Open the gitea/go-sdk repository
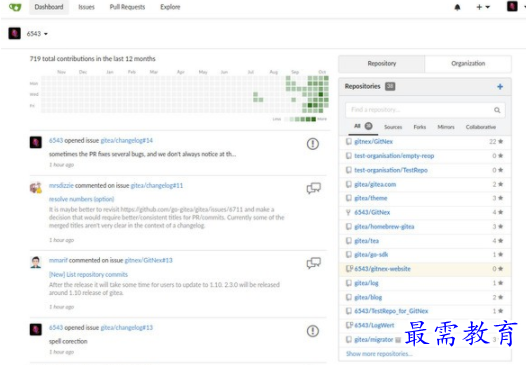Screen dimensions: 526x365 371,255
